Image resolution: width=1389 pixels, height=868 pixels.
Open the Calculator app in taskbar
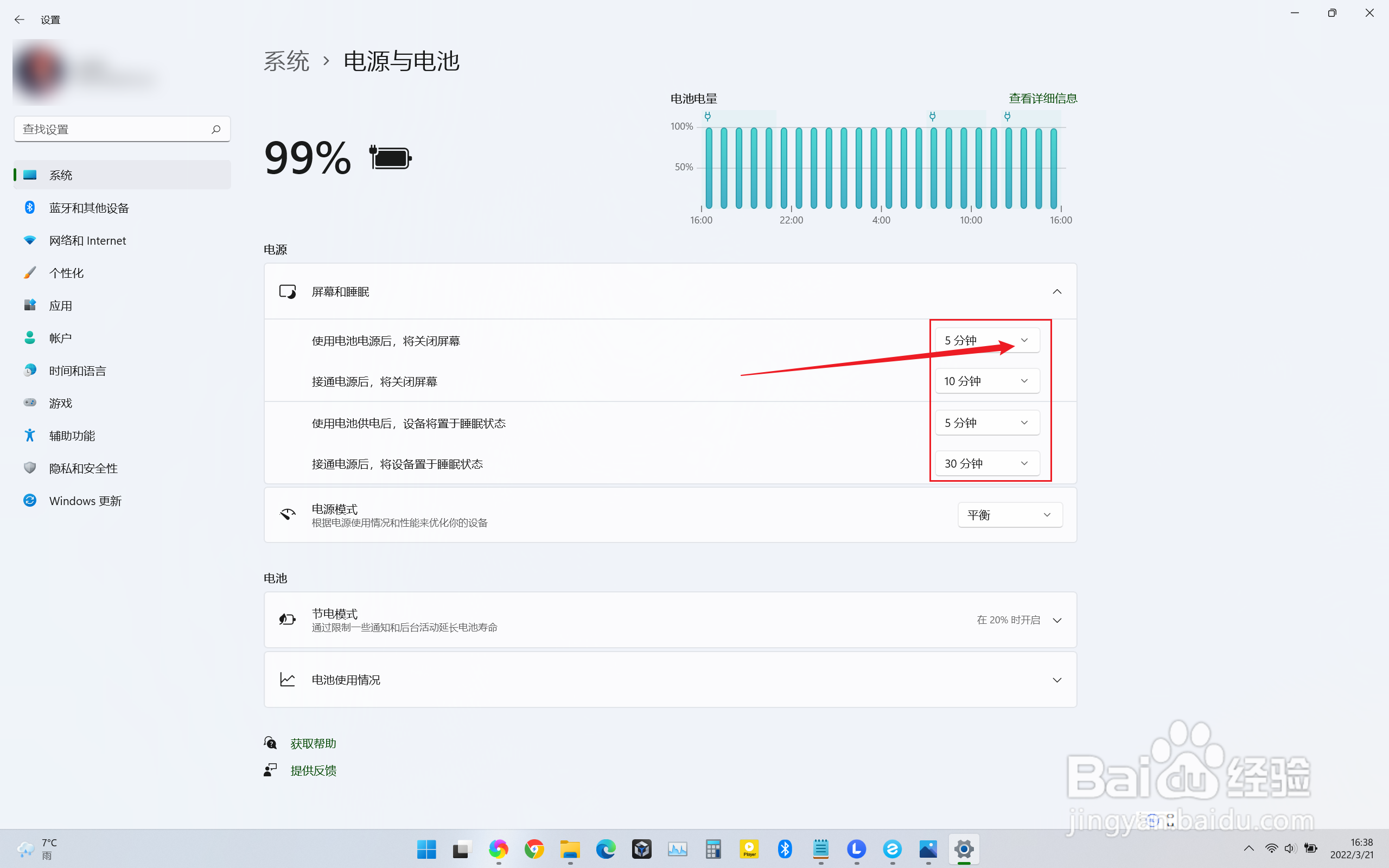click(x=713, y=848)
